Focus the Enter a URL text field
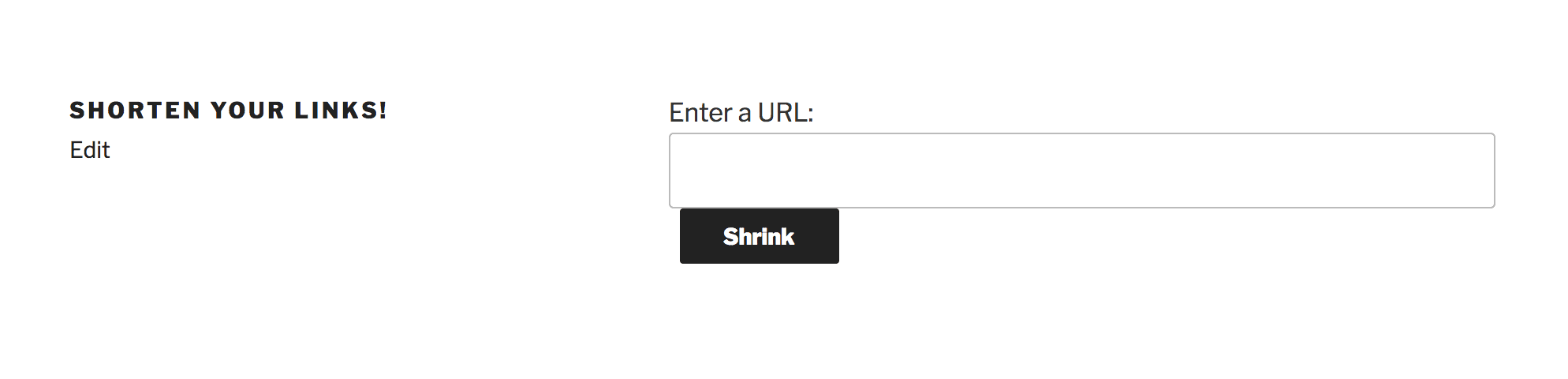This screenshot has width=1568, height=379. click(1081, 171)
